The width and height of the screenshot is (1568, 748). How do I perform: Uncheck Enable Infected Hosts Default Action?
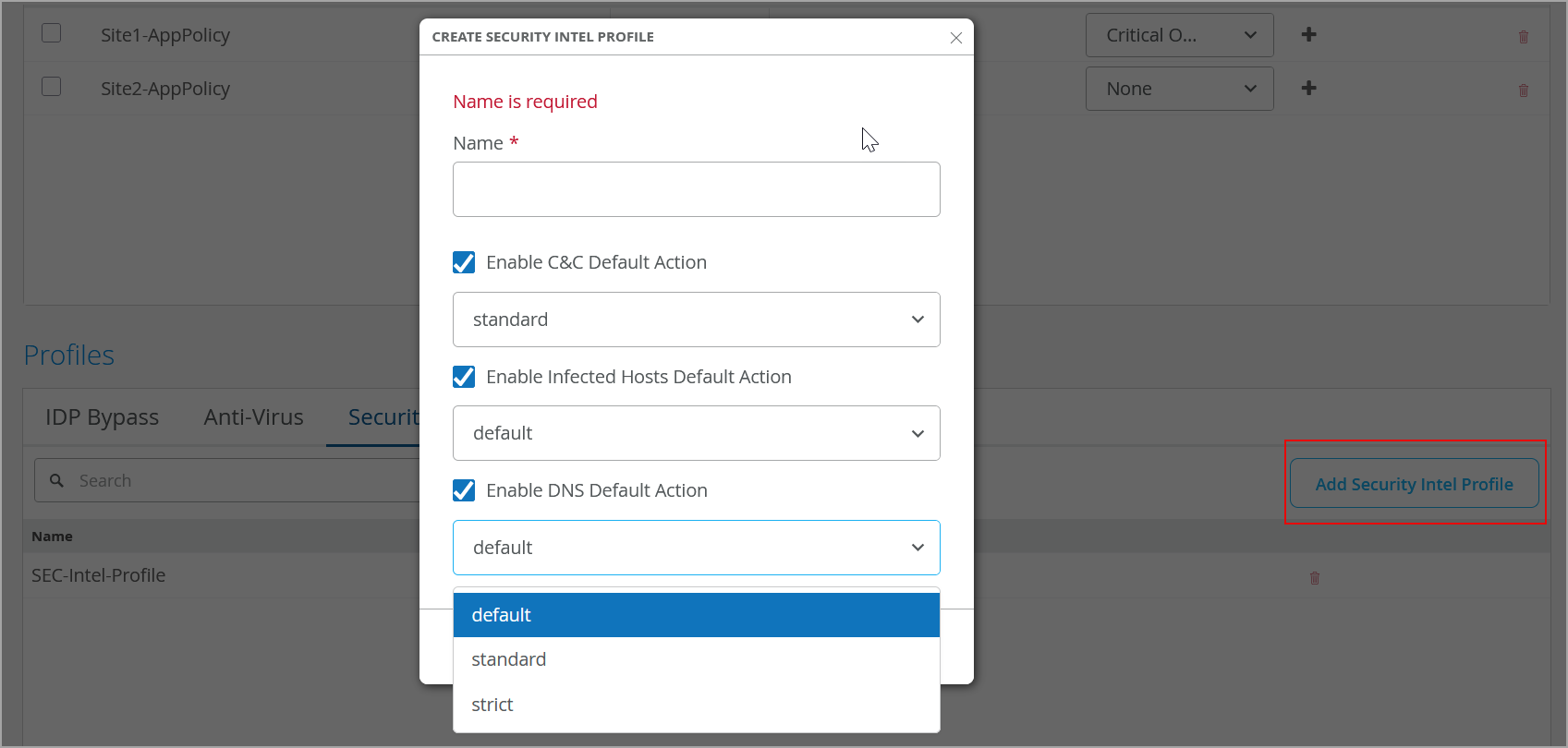(464, 377)
